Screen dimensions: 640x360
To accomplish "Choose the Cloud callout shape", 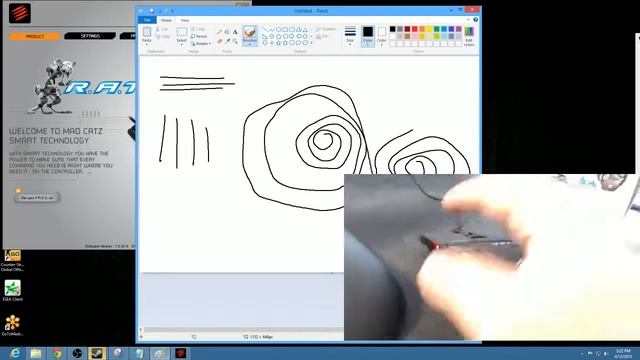I will (x=305, y=43).
